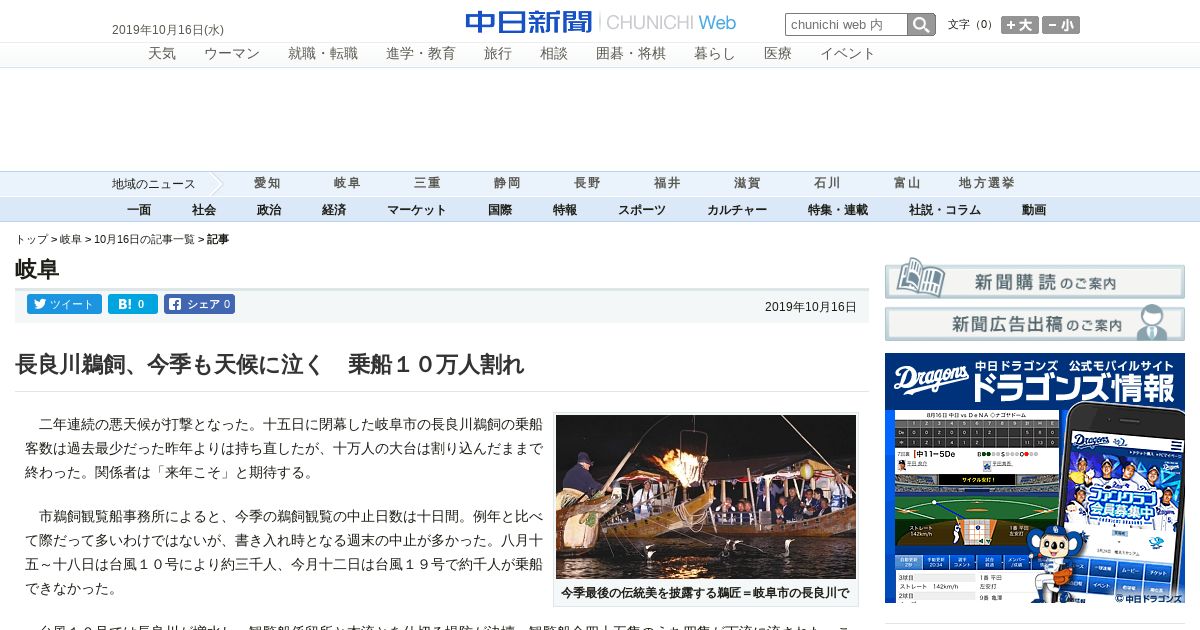Viewport: 1200px width, 630px height.
Task: Click the Facebook シェア button
Action: (200, 304)
